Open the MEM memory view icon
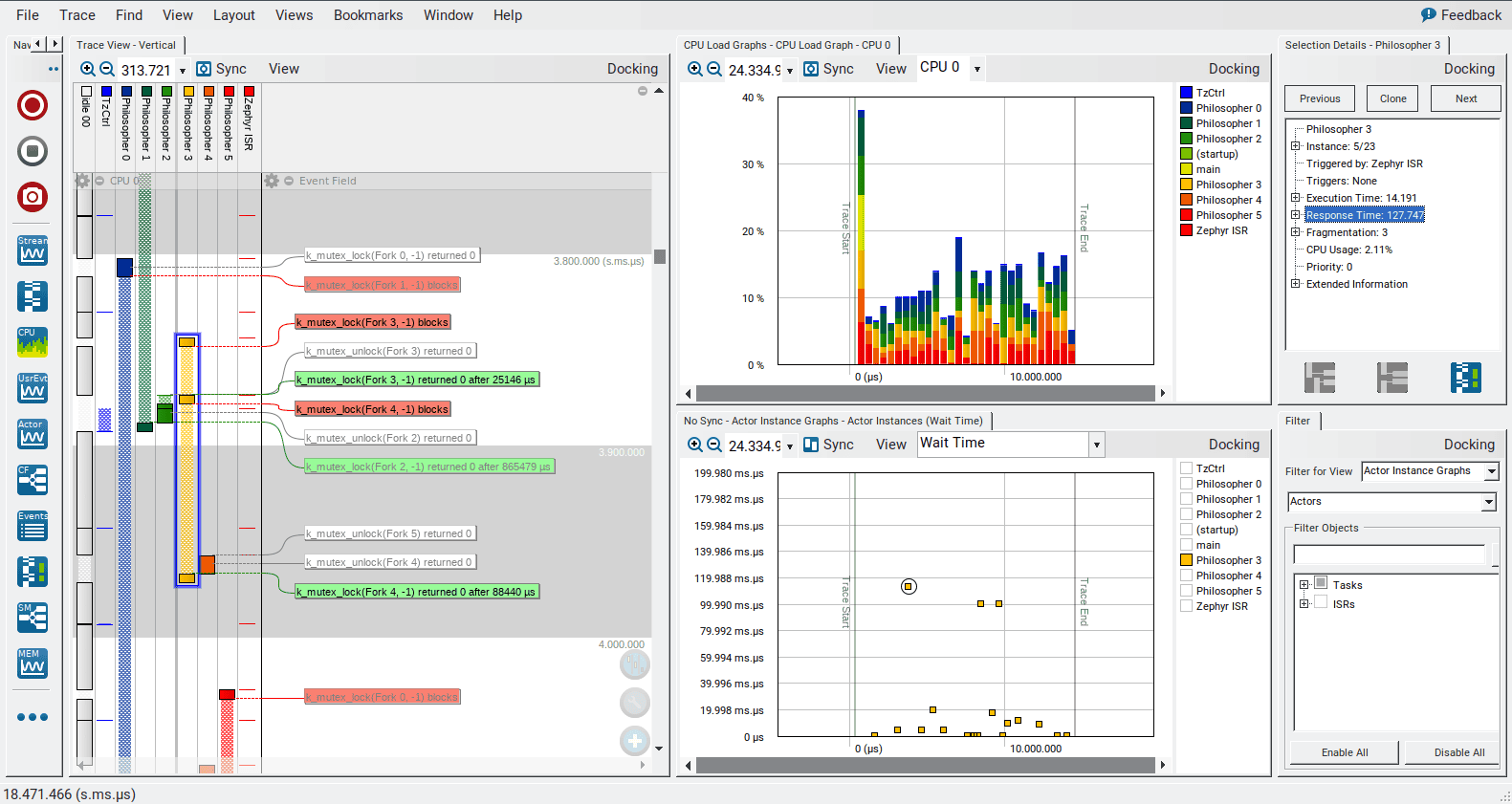 click(33, 663)
